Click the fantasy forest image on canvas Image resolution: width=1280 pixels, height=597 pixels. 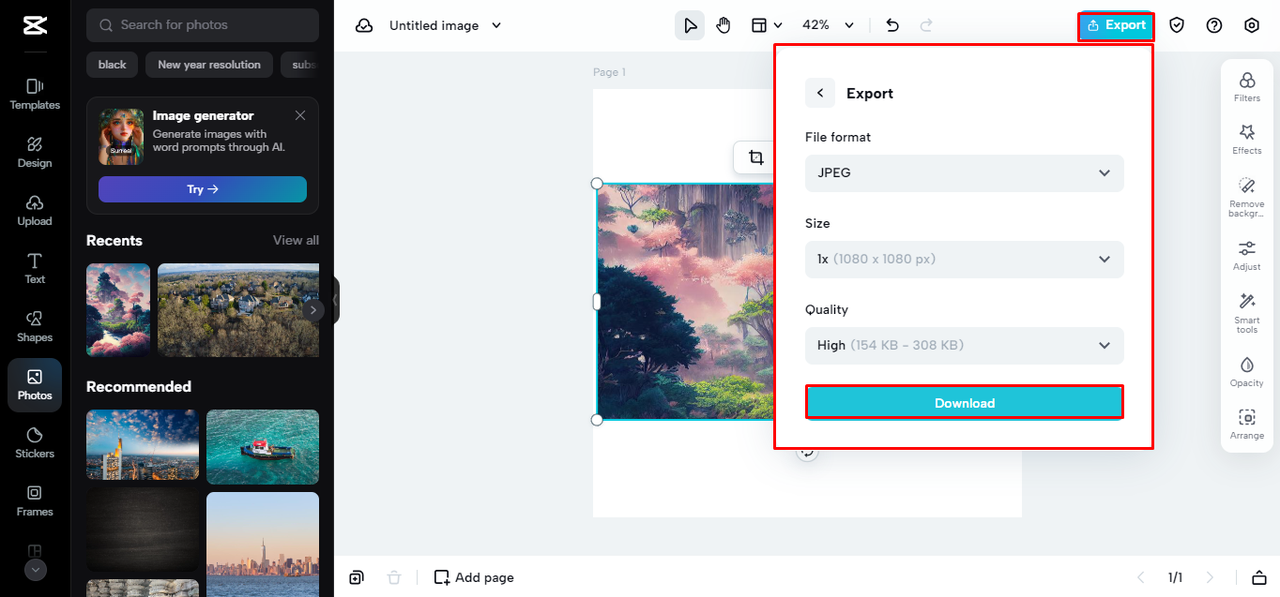coord(685,301)
